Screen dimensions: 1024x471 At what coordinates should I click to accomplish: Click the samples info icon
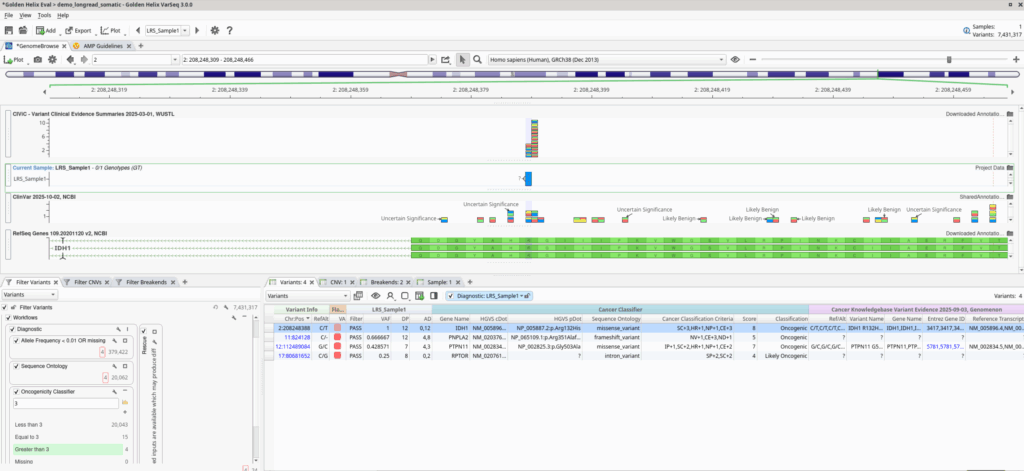pos(966,31)
